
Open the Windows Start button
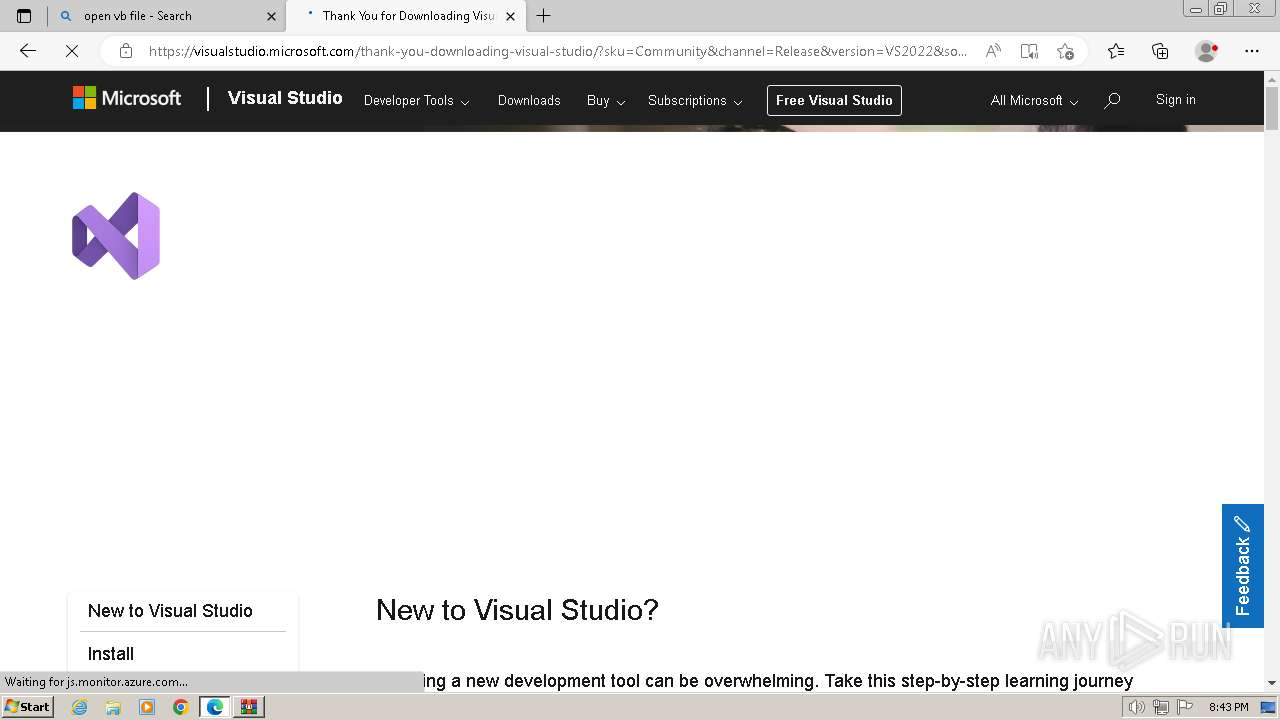pyautogui.click(x=28, y=707)
